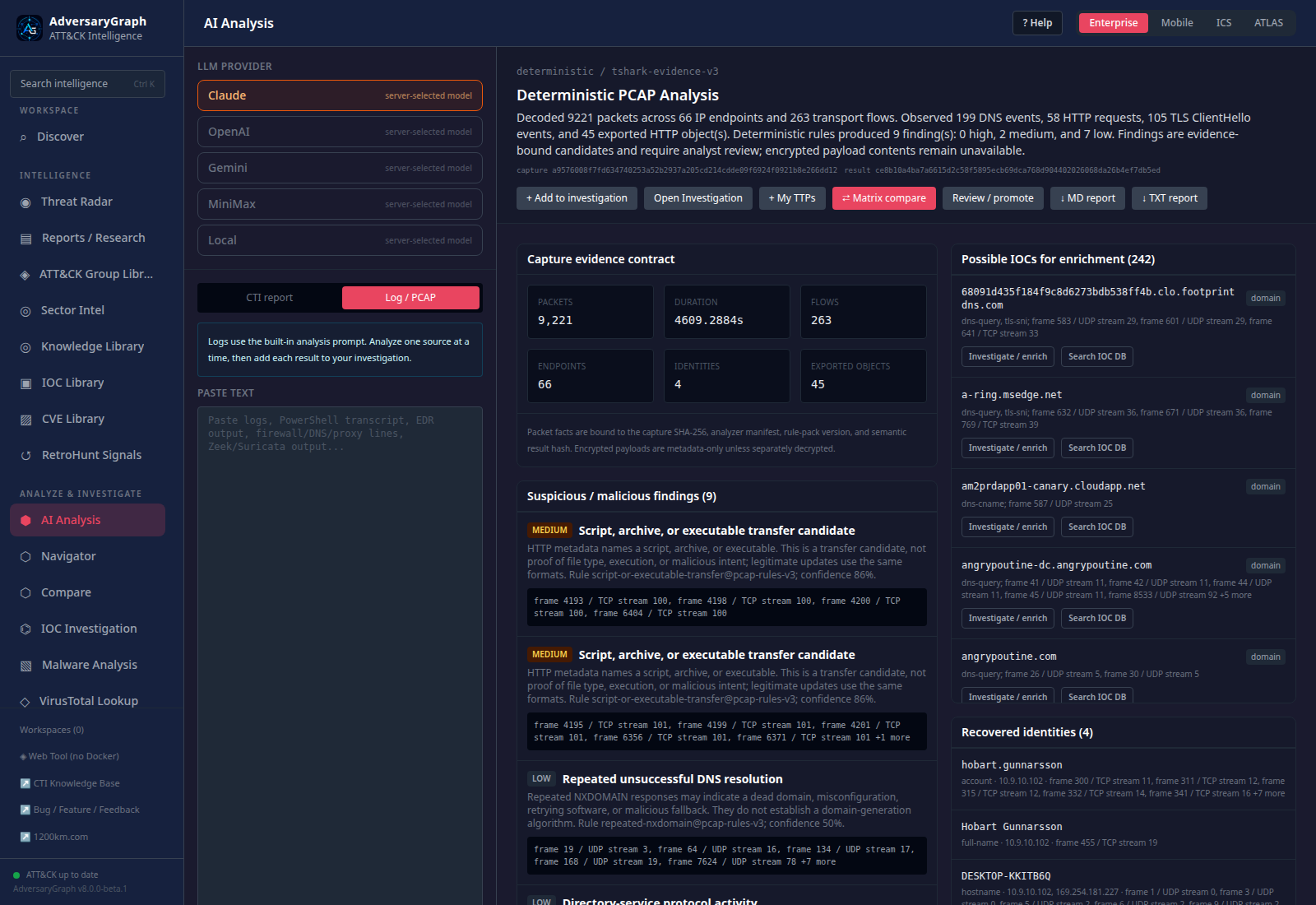Select Gemini as the LLM provider
Image resolution: width=1316 pixels, height=905 pixels.
pyautogui.click(x=340, y=168)
